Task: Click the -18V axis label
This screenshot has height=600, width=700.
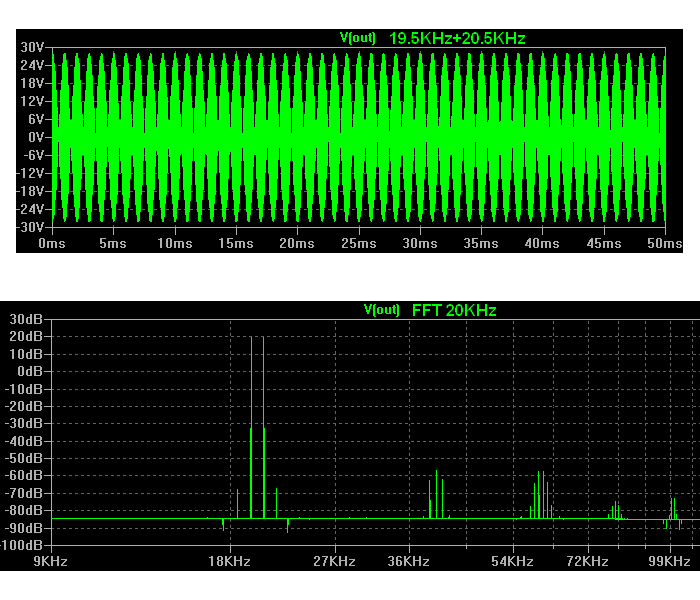Action: pos(30,191)
